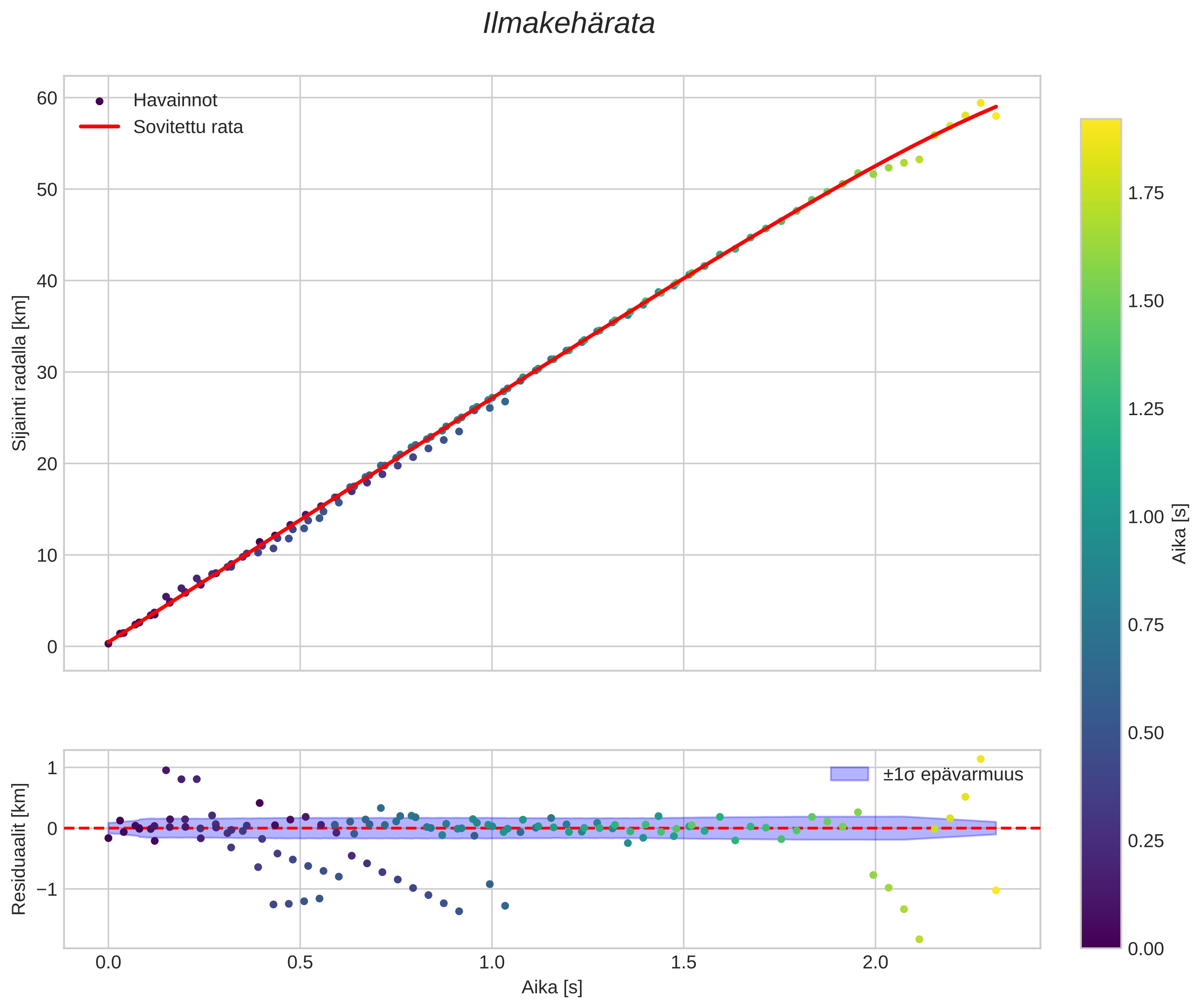Click the highest yellow residual point at top right
The height and width of the screenshot is (1008, 1200).
click(x=980, y=759)
